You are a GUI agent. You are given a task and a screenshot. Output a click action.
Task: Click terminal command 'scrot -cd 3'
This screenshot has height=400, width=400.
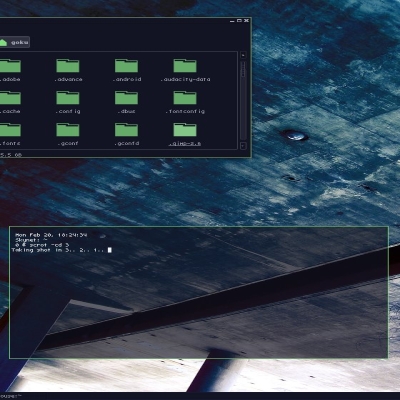[x=49, y=245]
